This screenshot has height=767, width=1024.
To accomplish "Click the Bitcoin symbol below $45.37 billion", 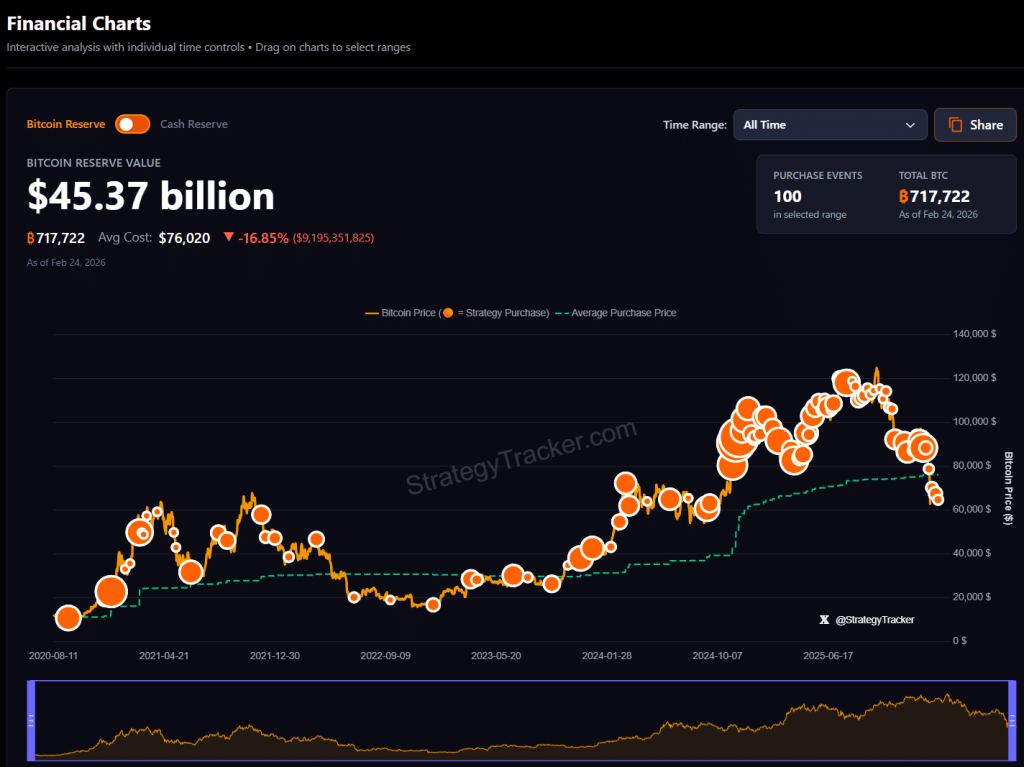I will [31, 238].
